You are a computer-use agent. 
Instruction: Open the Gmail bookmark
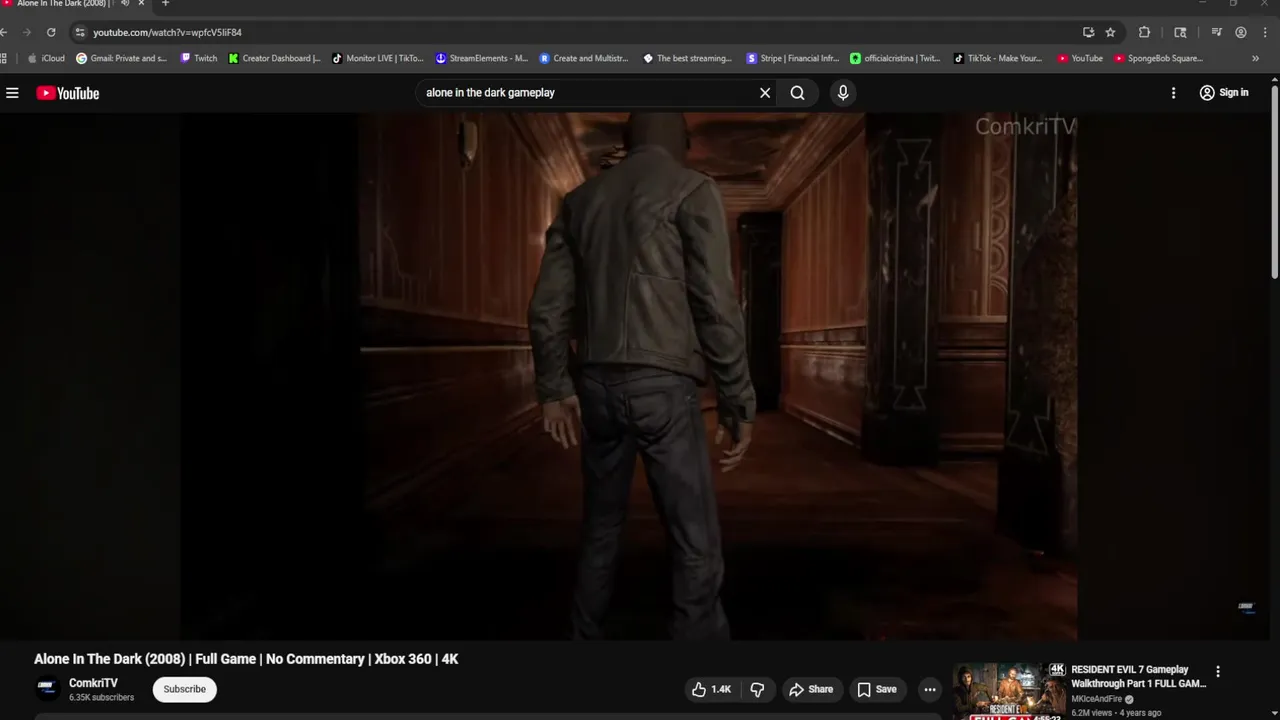[x=121, y=58]
